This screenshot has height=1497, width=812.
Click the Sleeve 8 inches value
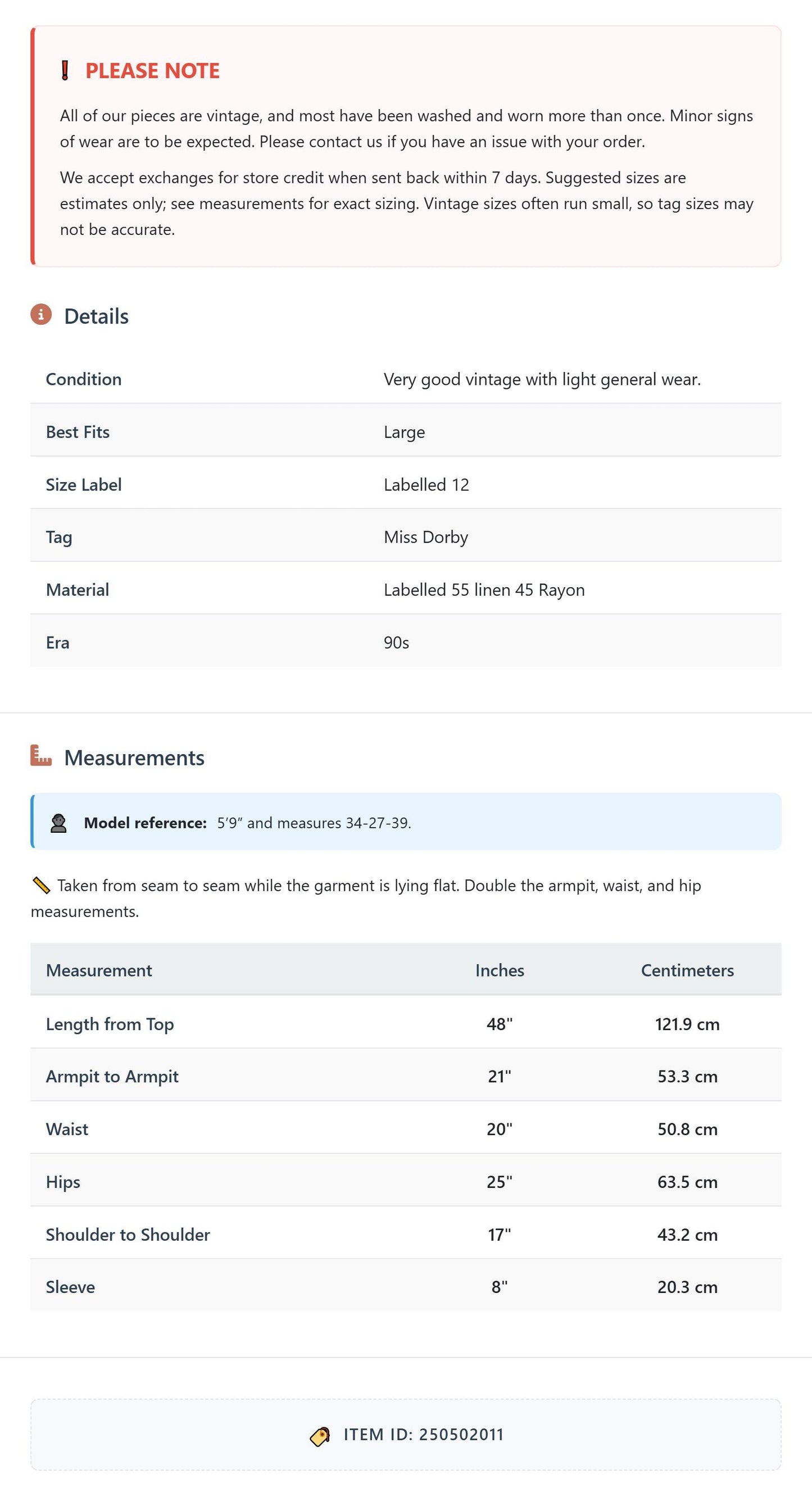(500, 1287)
